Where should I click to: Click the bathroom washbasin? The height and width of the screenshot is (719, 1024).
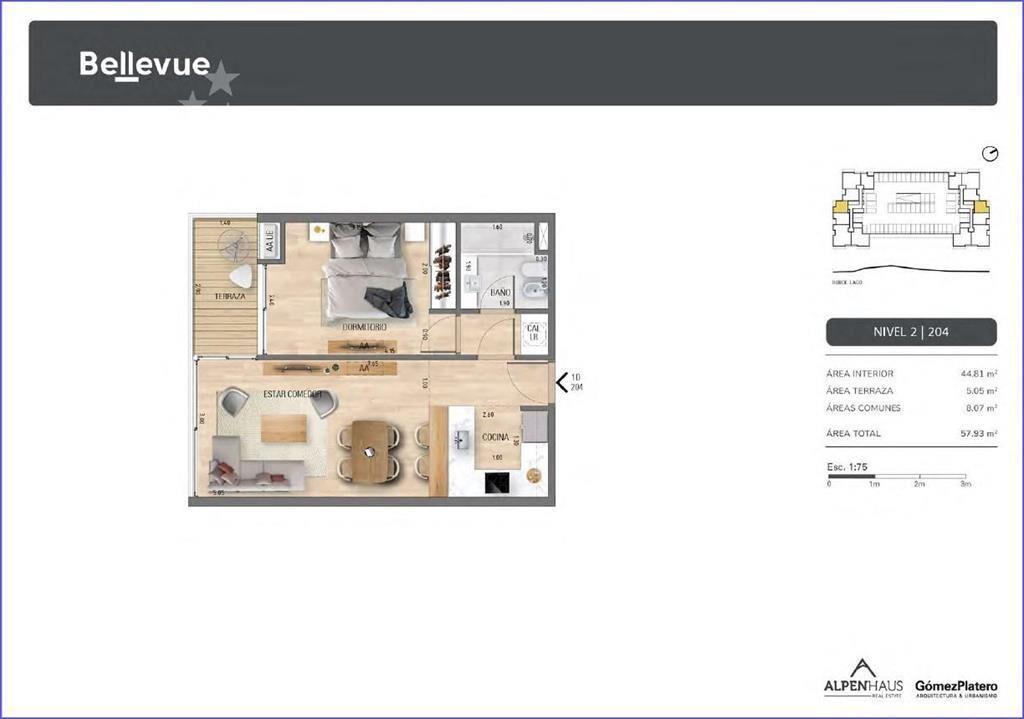472,283
